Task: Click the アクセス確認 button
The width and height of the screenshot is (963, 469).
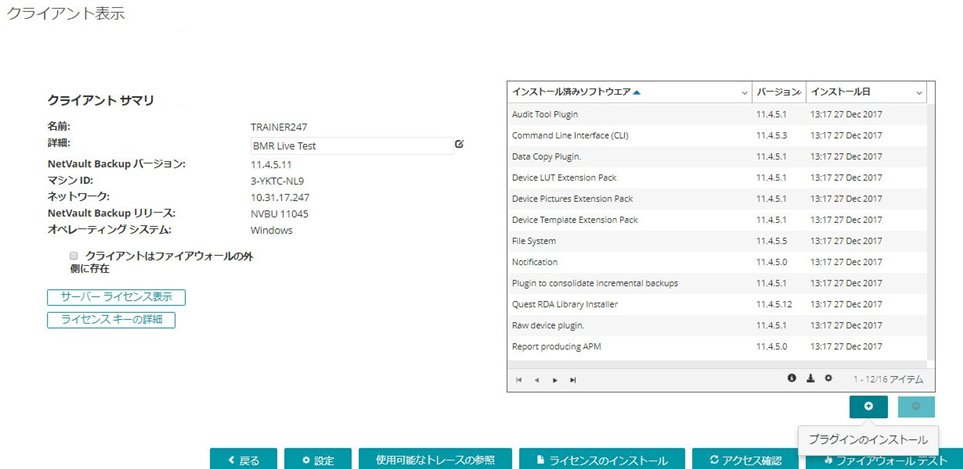Action: tap(745, 460)
